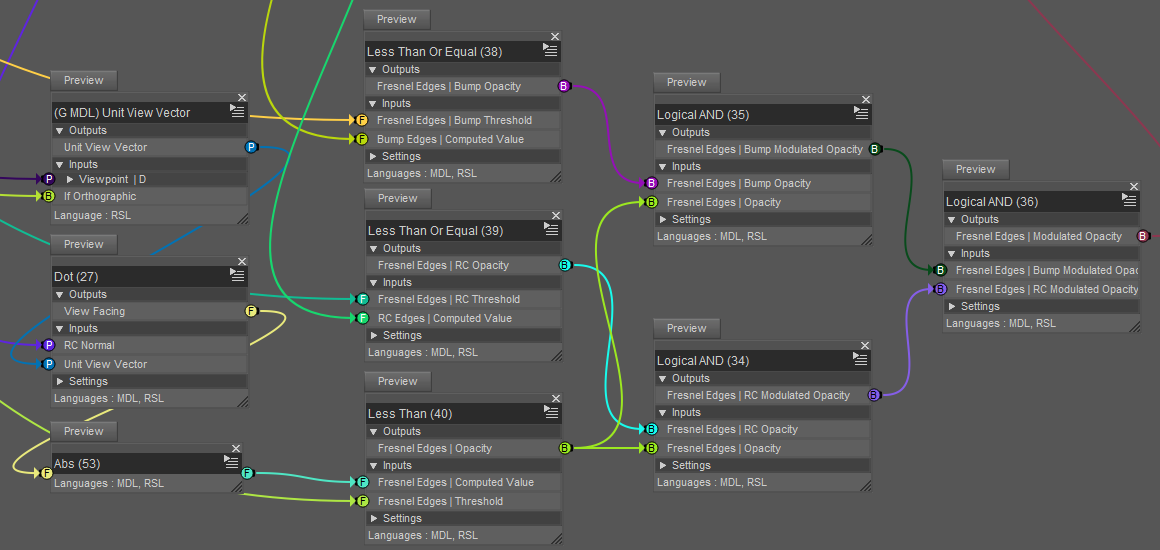Image resolution: width=1160 pixels, height=550 pixels.
Task: Close the Dot (27) brick
Action: pos(242,261)
